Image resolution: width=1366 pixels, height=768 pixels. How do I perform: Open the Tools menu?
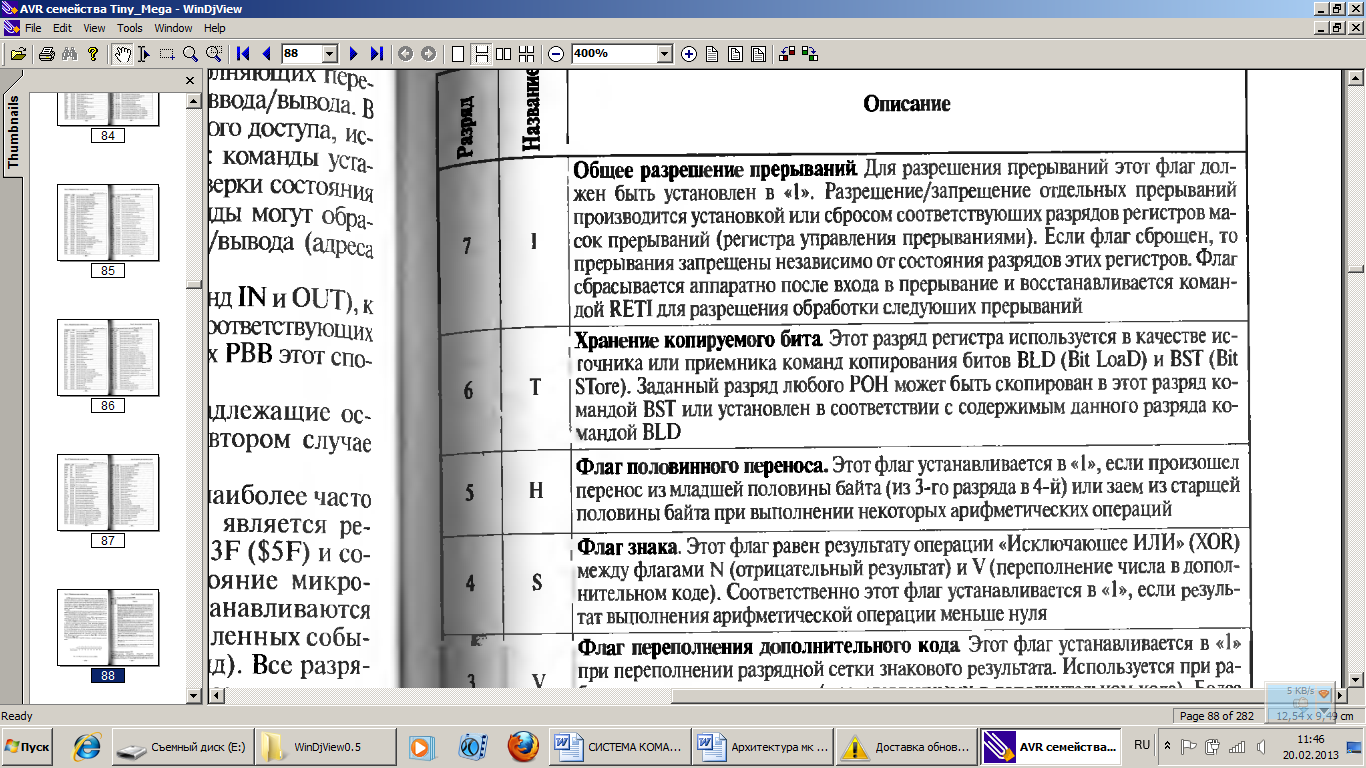(x=130, y=28)
